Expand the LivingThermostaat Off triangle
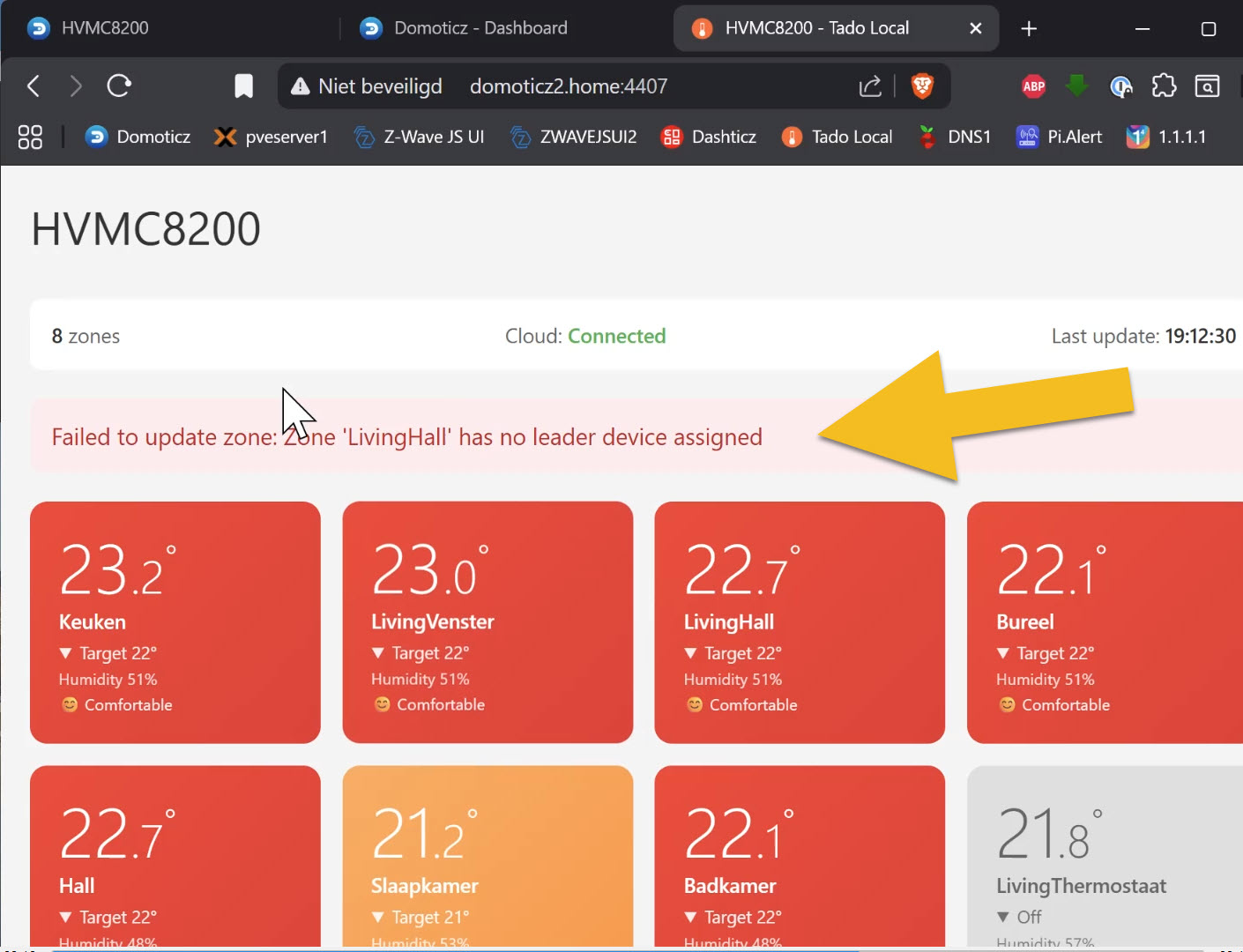 pos(1002,917)
